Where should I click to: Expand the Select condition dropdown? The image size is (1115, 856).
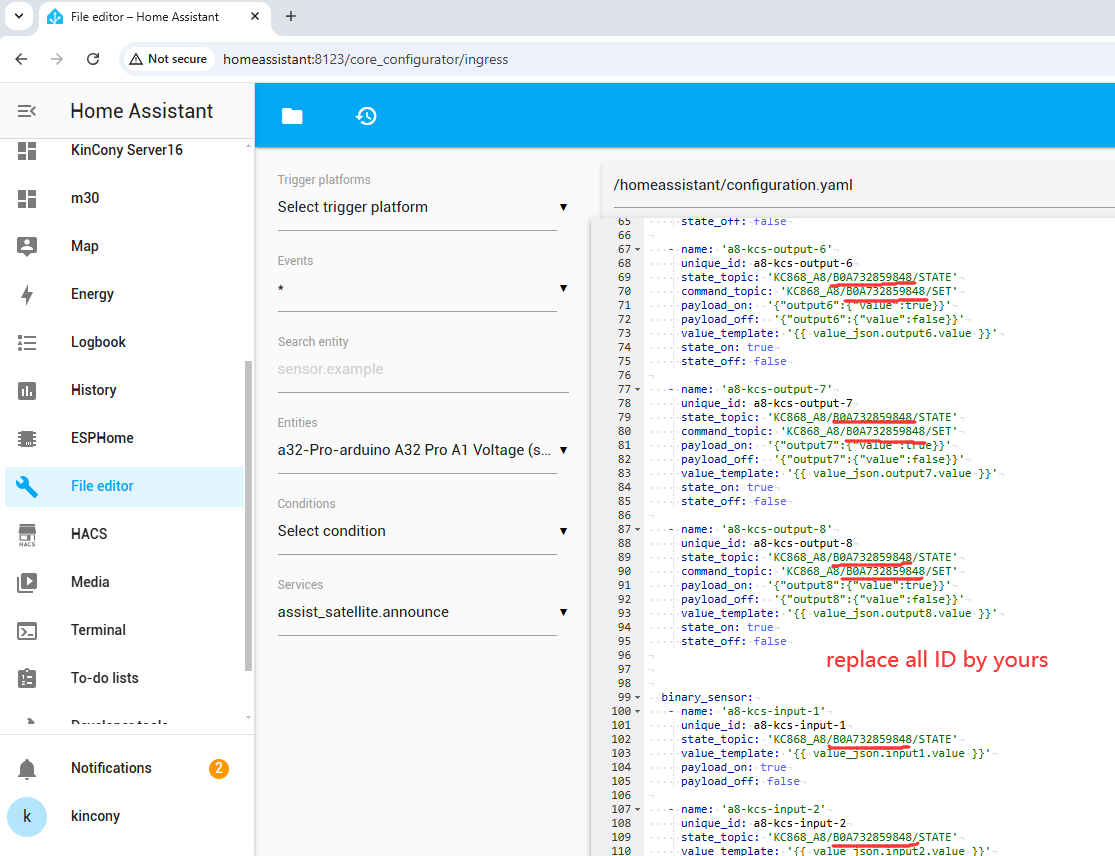click(422, 531)
